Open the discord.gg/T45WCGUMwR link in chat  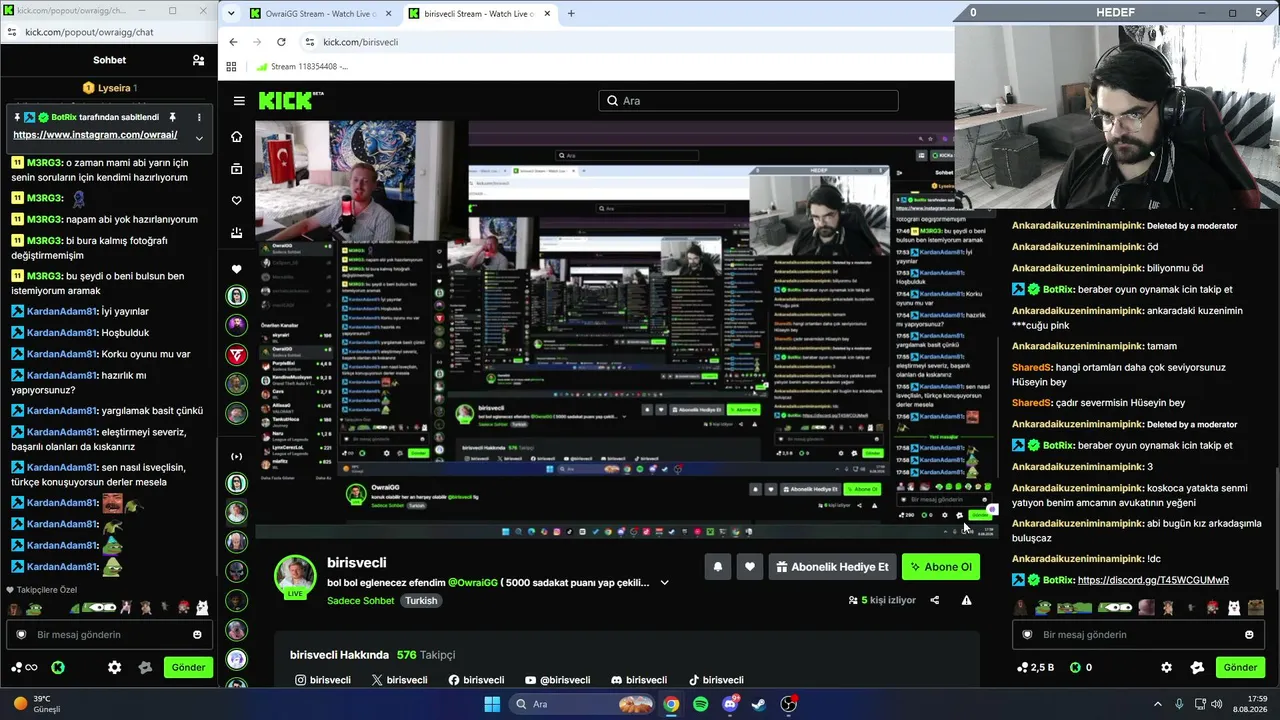point(1153,580)
